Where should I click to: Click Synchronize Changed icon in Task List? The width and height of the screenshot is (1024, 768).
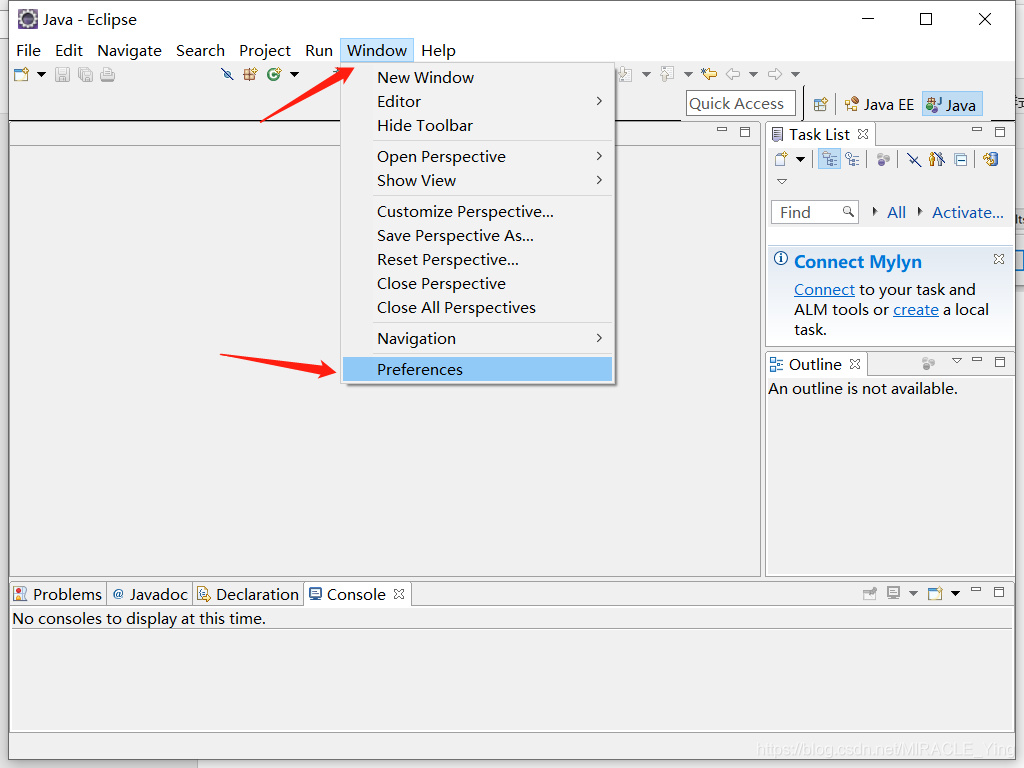pos(991,159)
